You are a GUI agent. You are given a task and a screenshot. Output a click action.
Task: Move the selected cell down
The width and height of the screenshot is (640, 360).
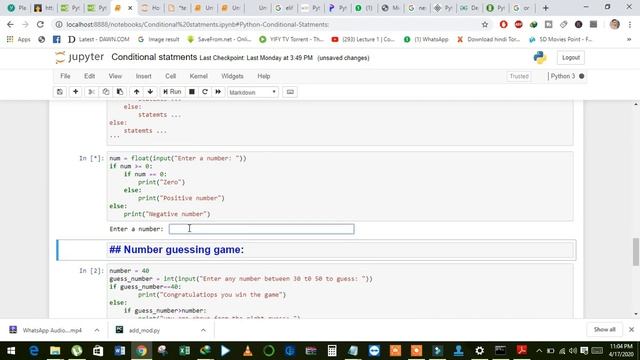(x=150, y=92)
